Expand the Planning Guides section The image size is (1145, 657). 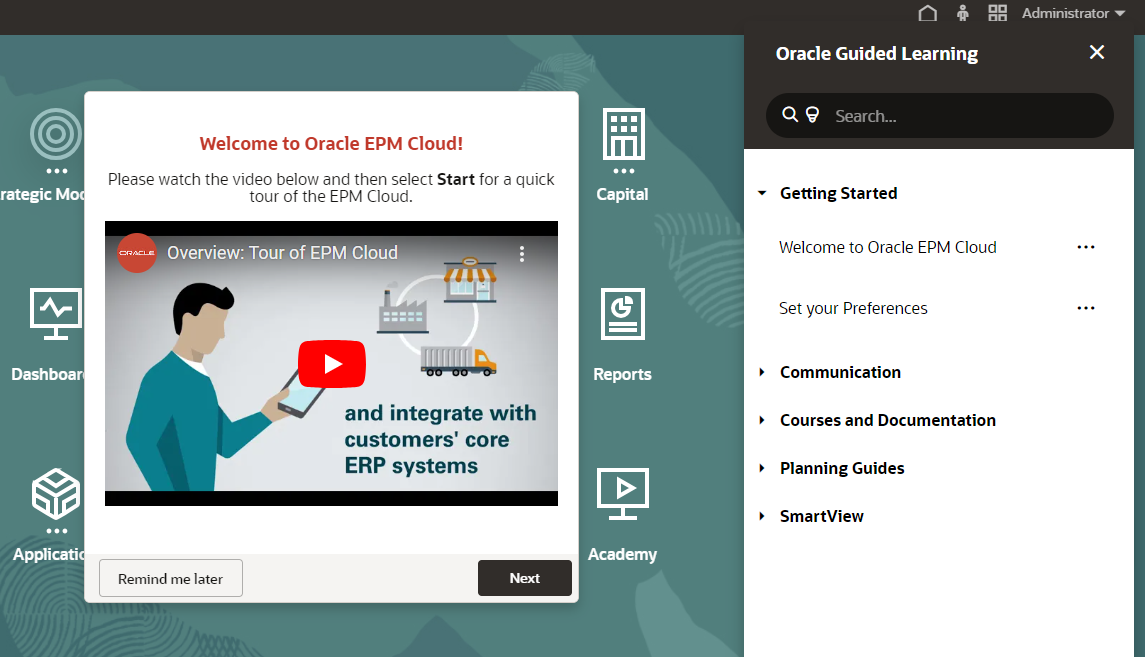[x=762, y=469]
